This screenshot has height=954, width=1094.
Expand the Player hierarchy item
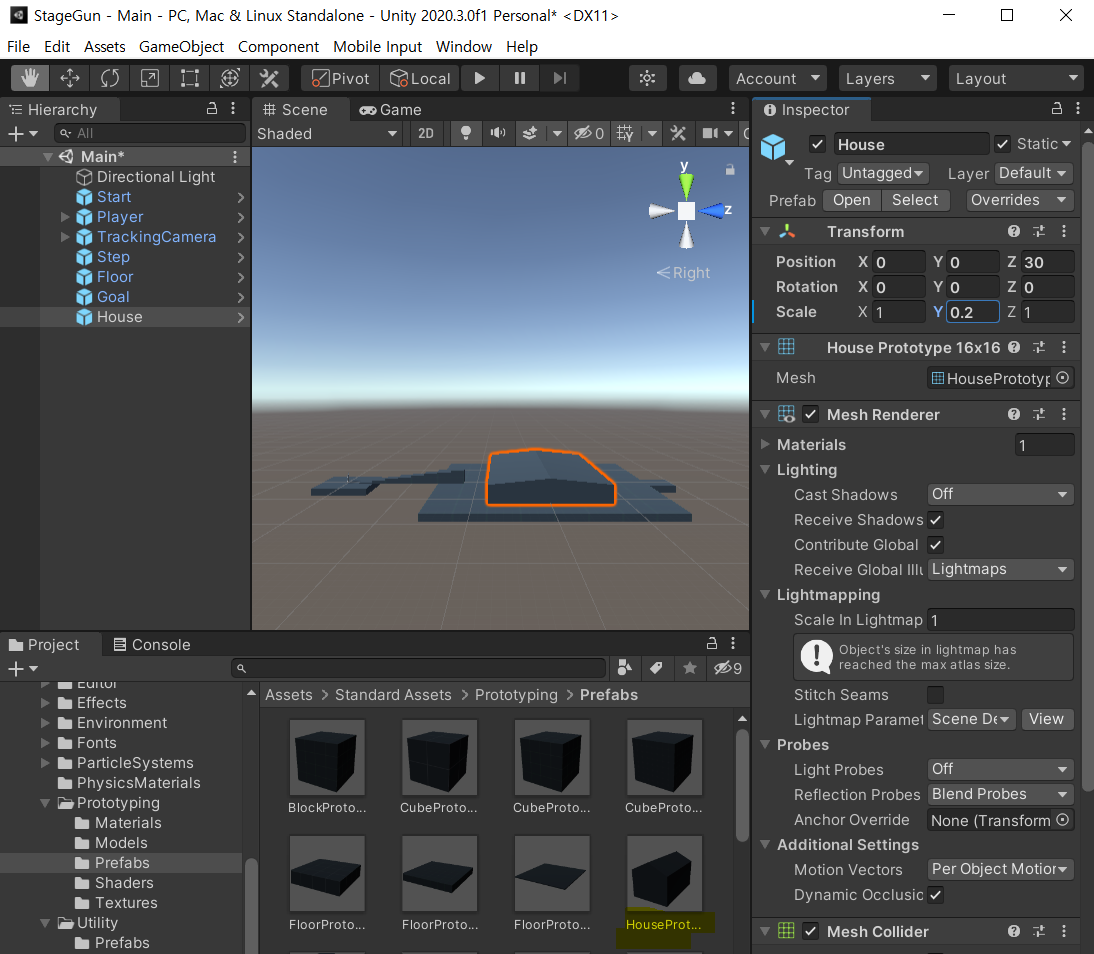point(65,217)
